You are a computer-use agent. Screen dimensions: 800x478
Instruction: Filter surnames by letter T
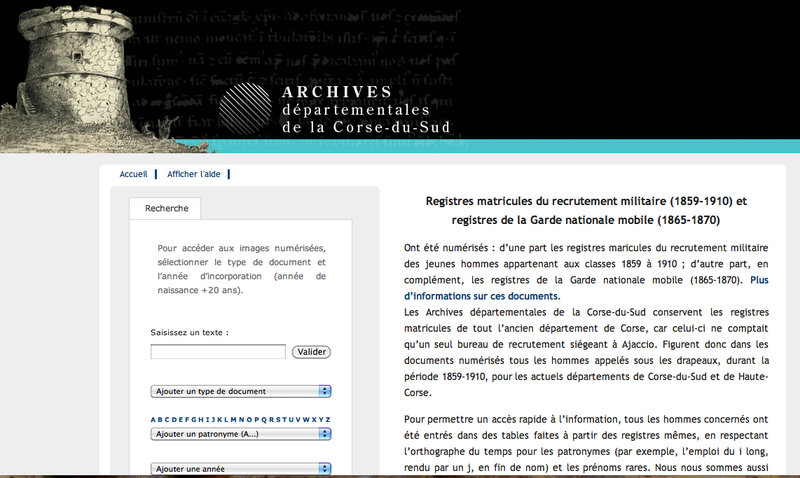click(x=284, y=419)
